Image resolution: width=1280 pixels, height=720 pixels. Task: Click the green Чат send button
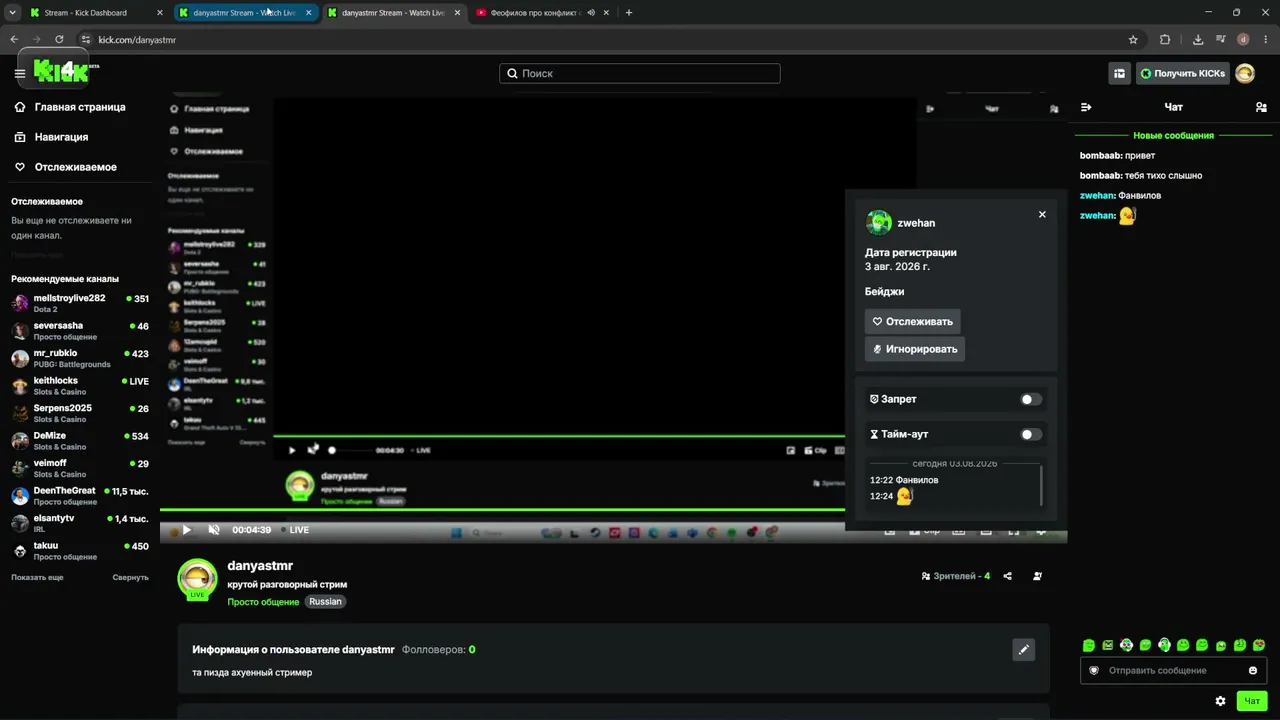click(x=1252, y=701)
